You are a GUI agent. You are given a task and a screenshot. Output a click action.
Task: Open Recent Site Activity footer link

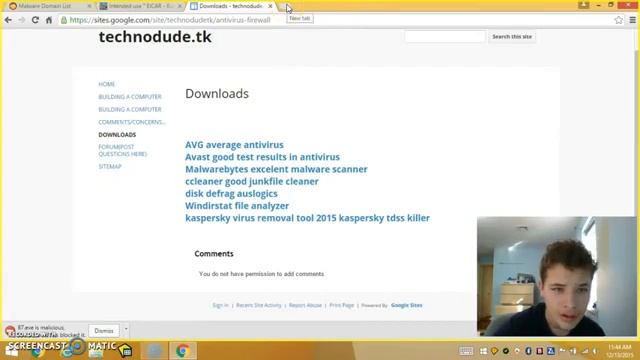(x=259, y=305)
